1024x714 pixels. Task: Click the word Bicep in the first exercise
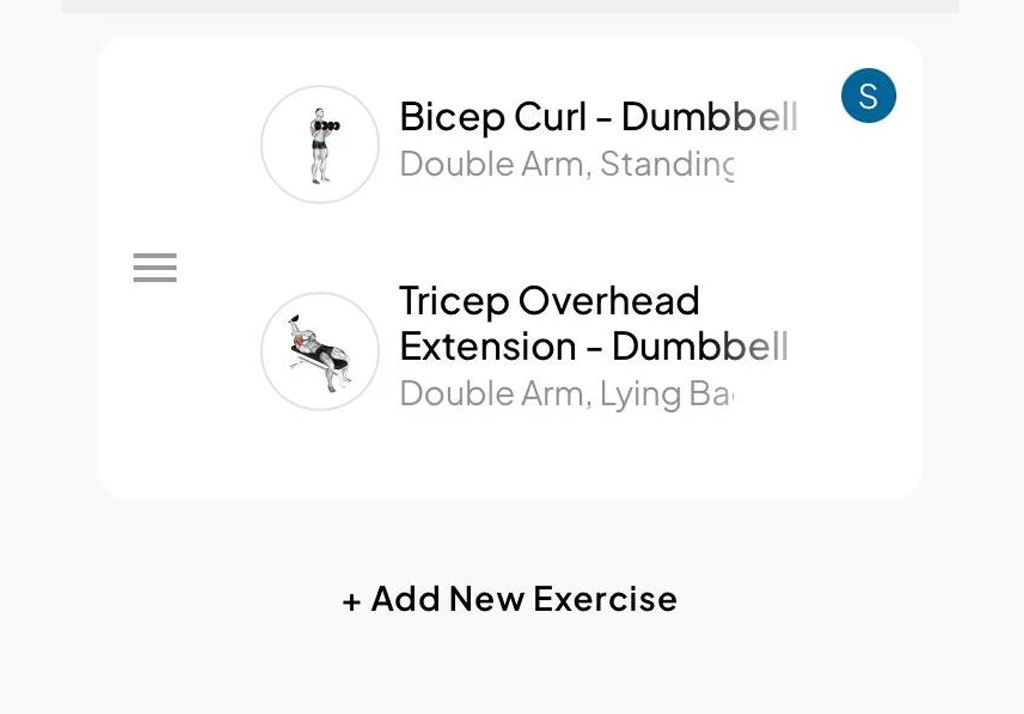[x=441, y=117]
